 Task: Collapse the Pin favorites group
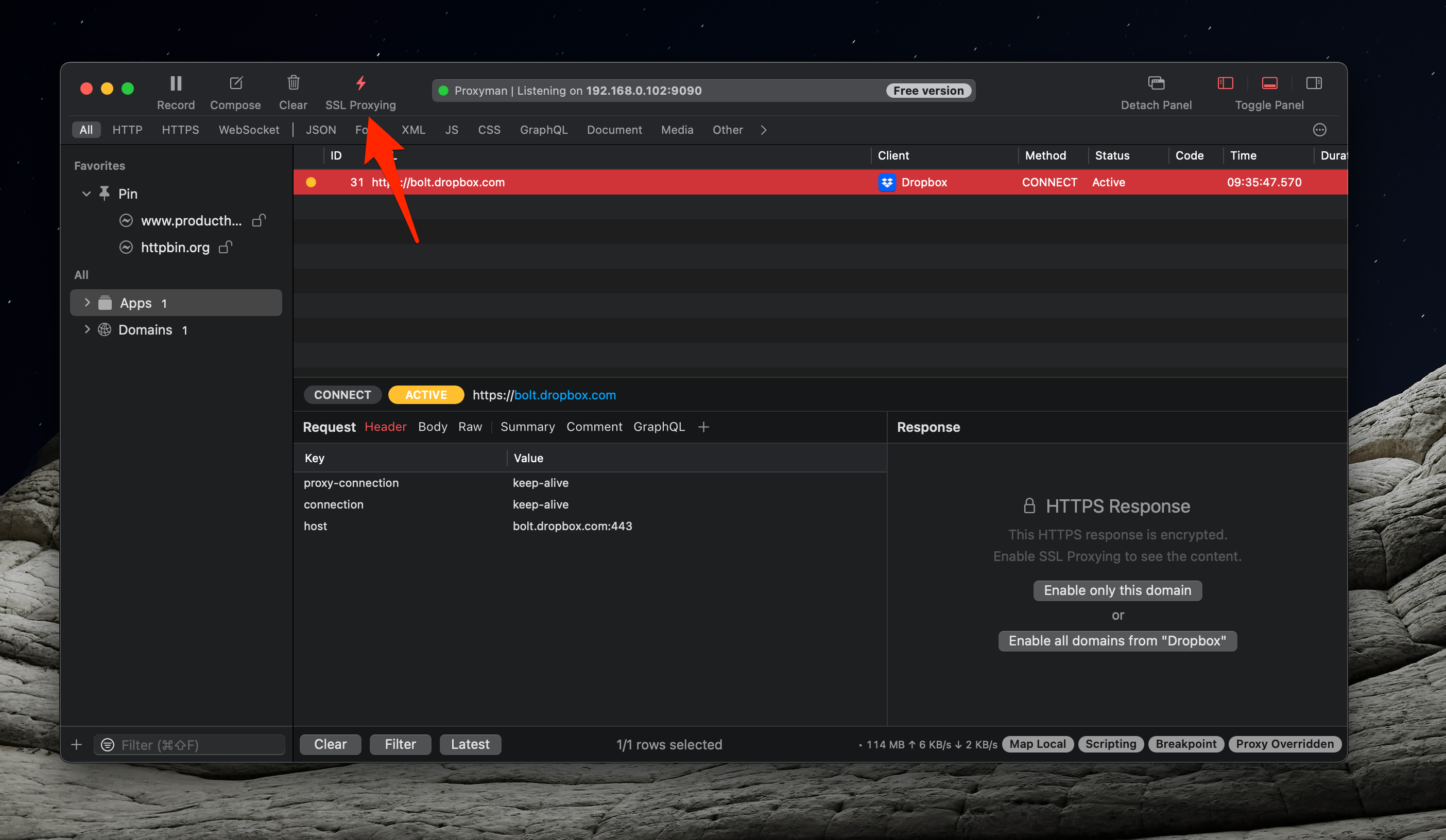point(87,194)
